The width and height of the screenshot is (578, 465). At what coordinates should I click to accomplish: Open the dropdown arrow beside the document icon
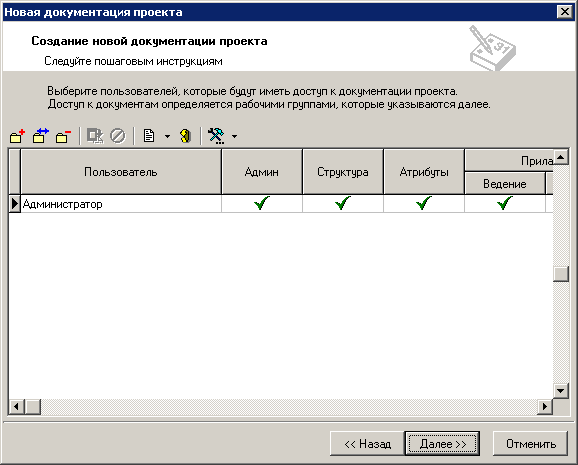coord(167,136)
